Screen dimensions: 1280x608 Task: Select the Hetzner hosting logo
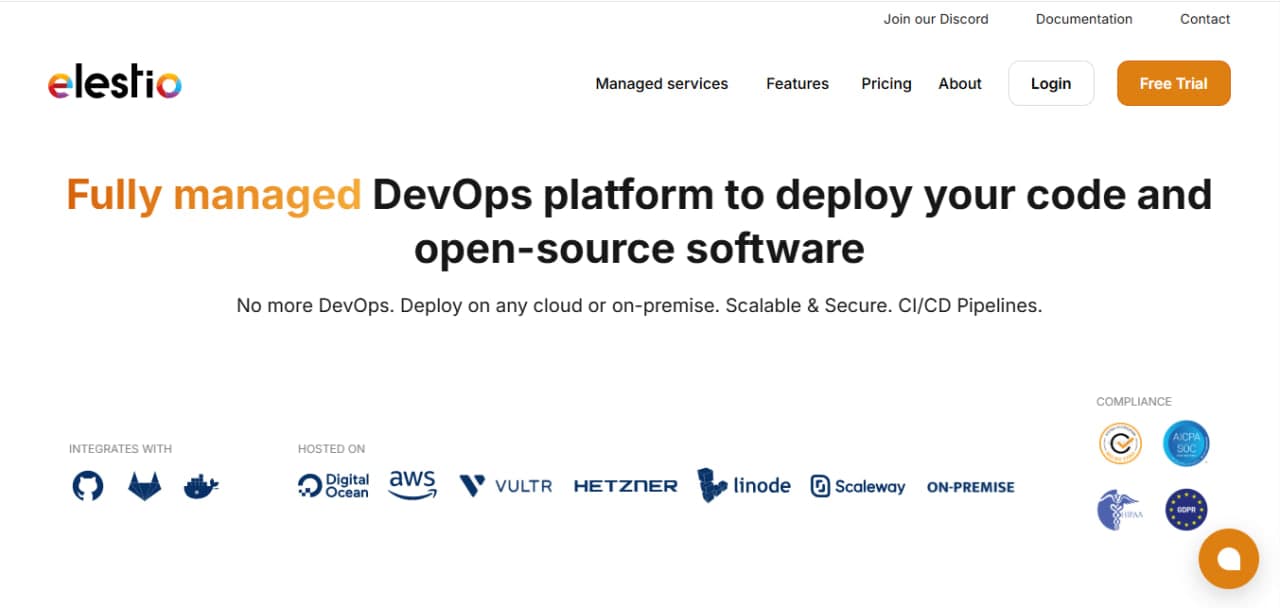tap(626, 486)
